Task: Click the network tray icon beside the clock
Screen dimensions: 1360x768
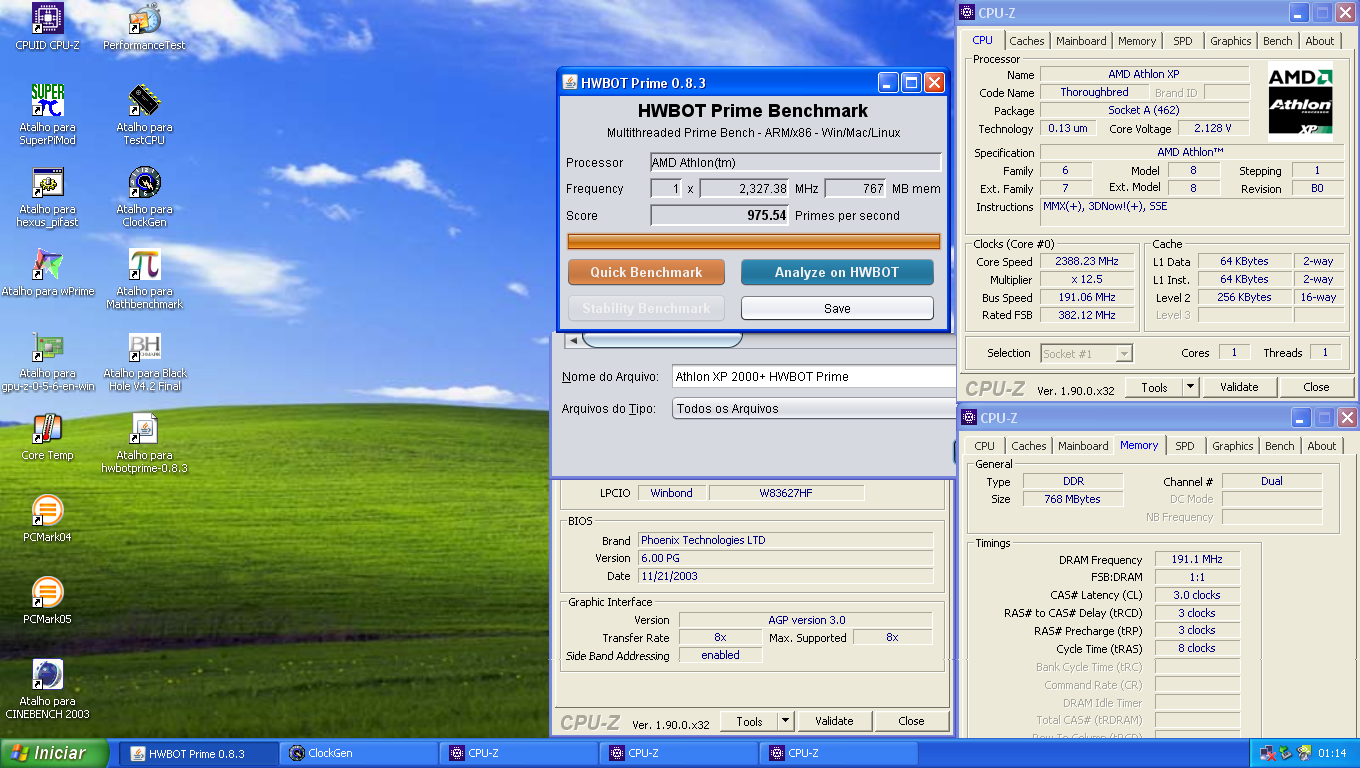Action: (x=1268, y=753)
